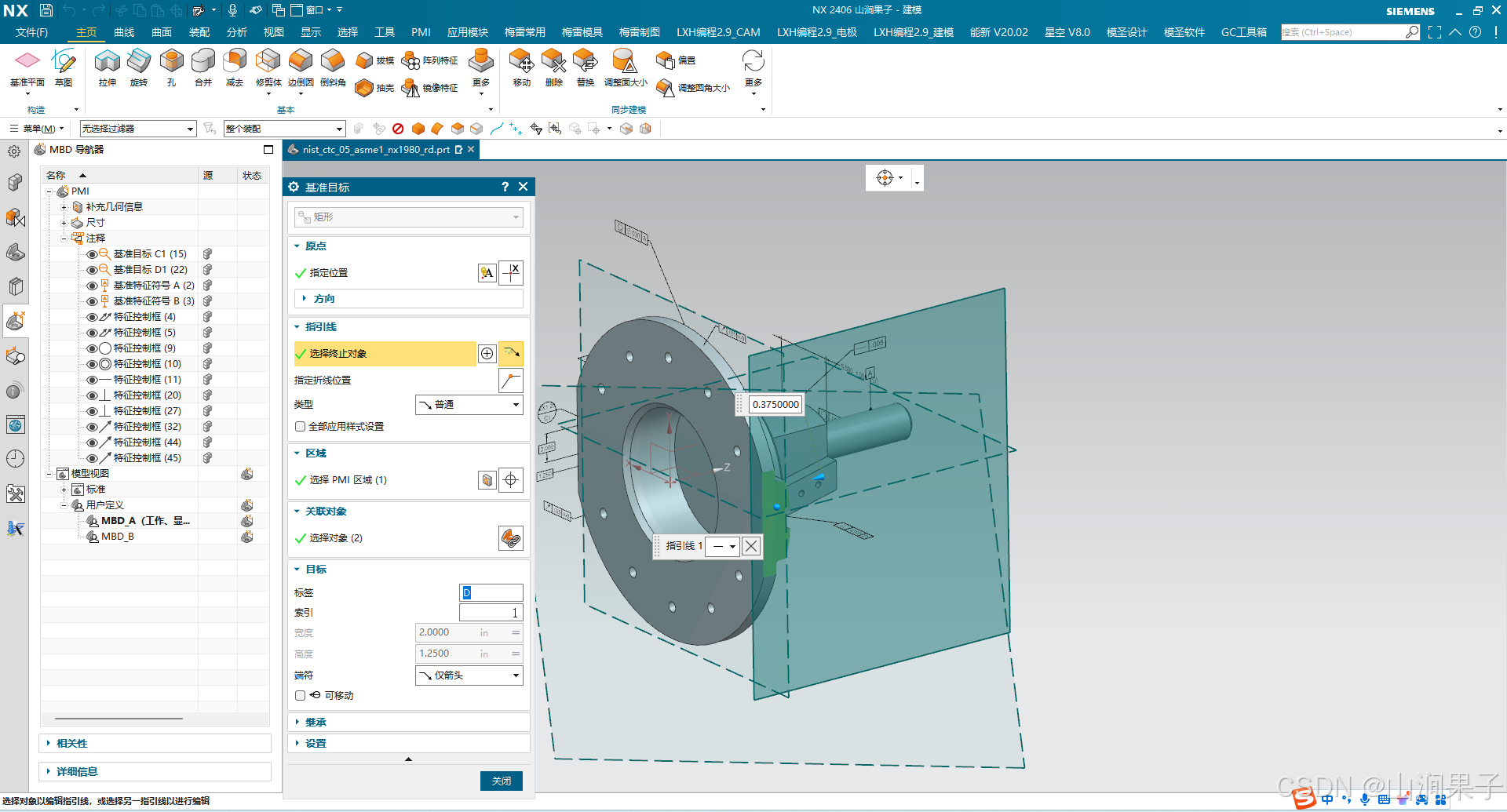
Task: Switch to the 装配 ribbon tab
Action: click(x=199, y=32)
